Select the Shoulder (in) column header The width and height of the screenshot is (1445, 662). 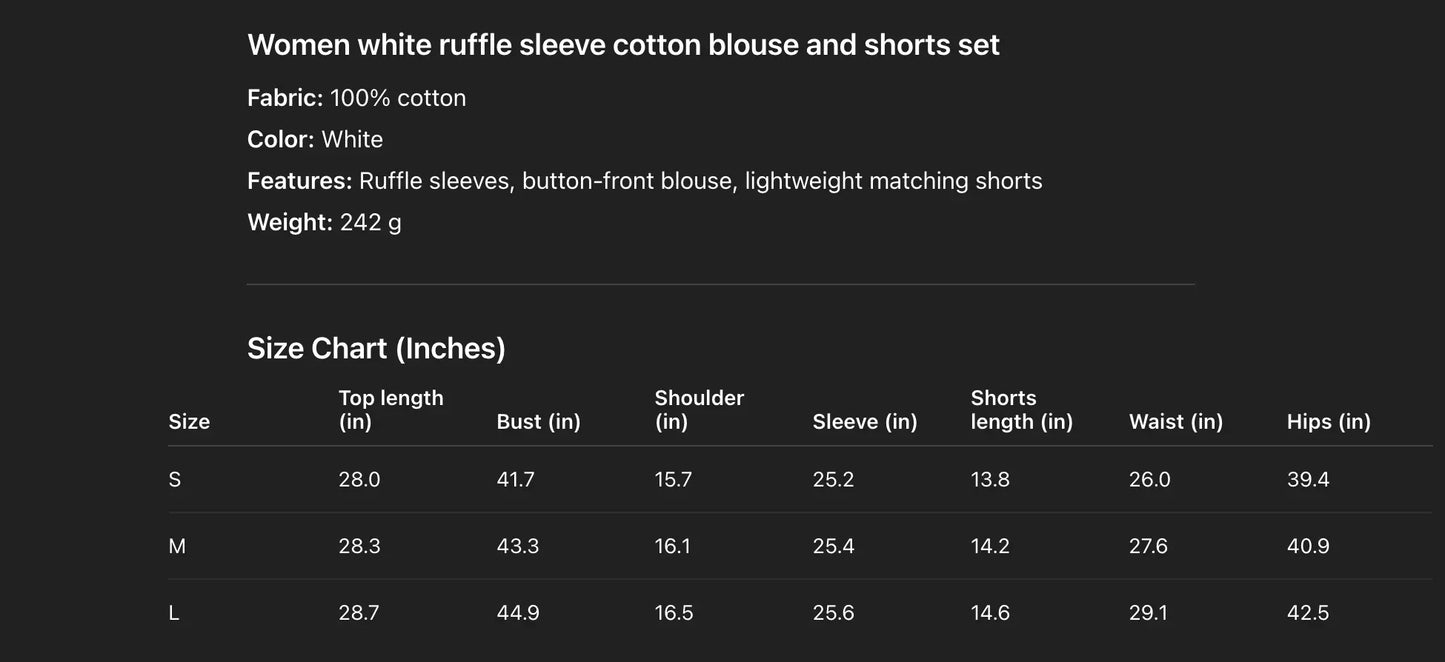tap(699, 410)
